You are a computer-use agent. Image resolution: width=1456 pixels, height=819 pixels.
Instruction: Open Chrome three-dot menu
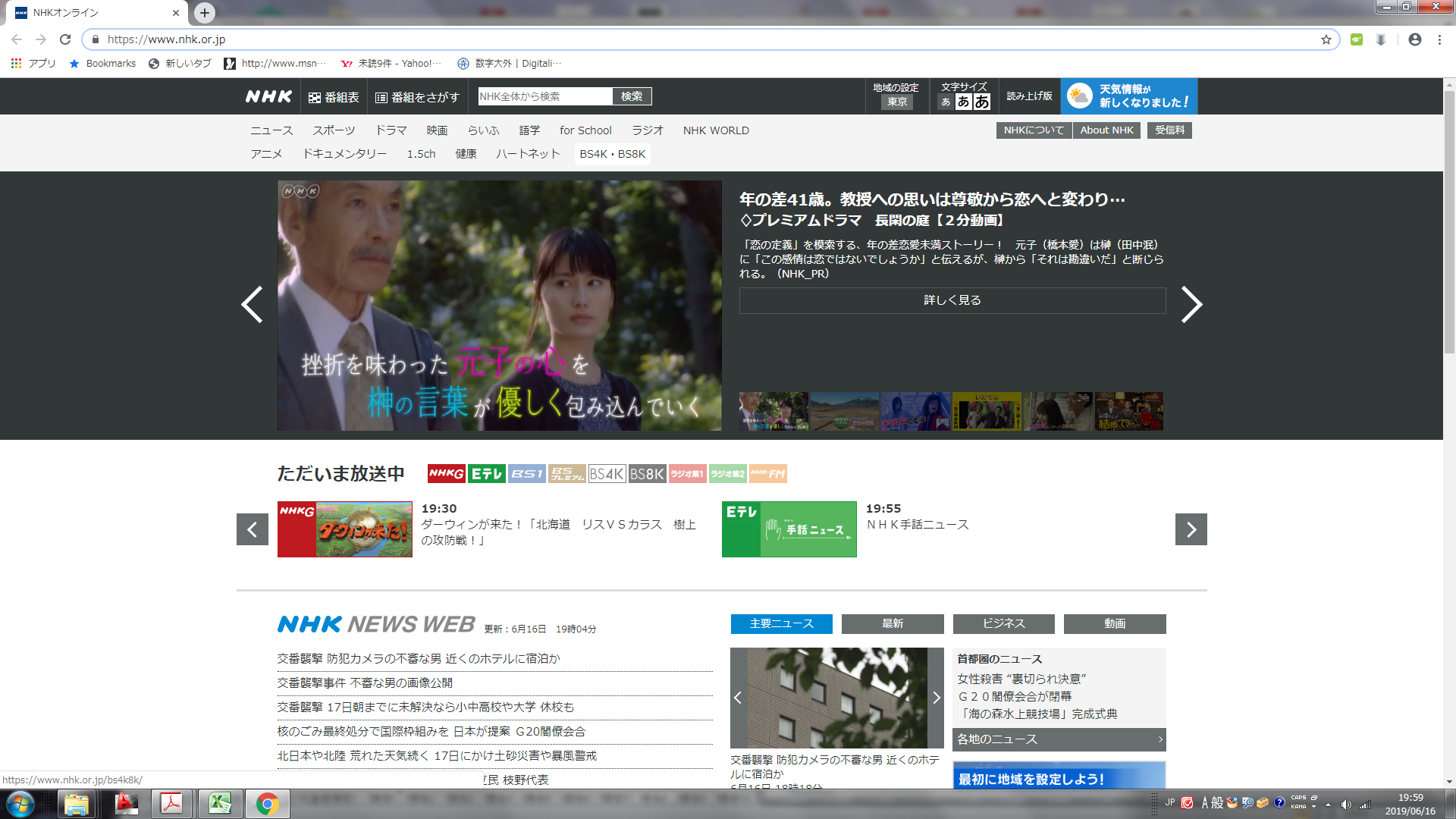coord(1439,39)
